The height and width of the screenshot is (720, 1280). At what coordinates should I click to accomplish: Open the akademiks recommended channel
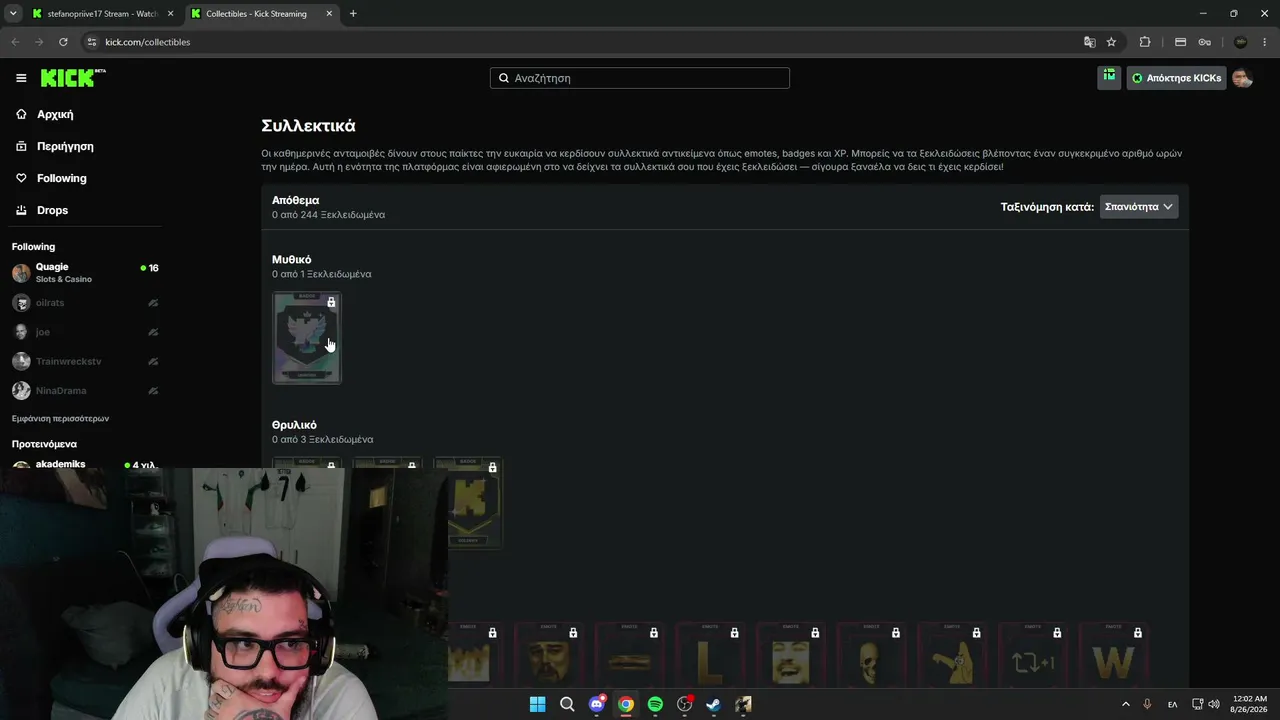pyautogui.click(x=84, y=464)
